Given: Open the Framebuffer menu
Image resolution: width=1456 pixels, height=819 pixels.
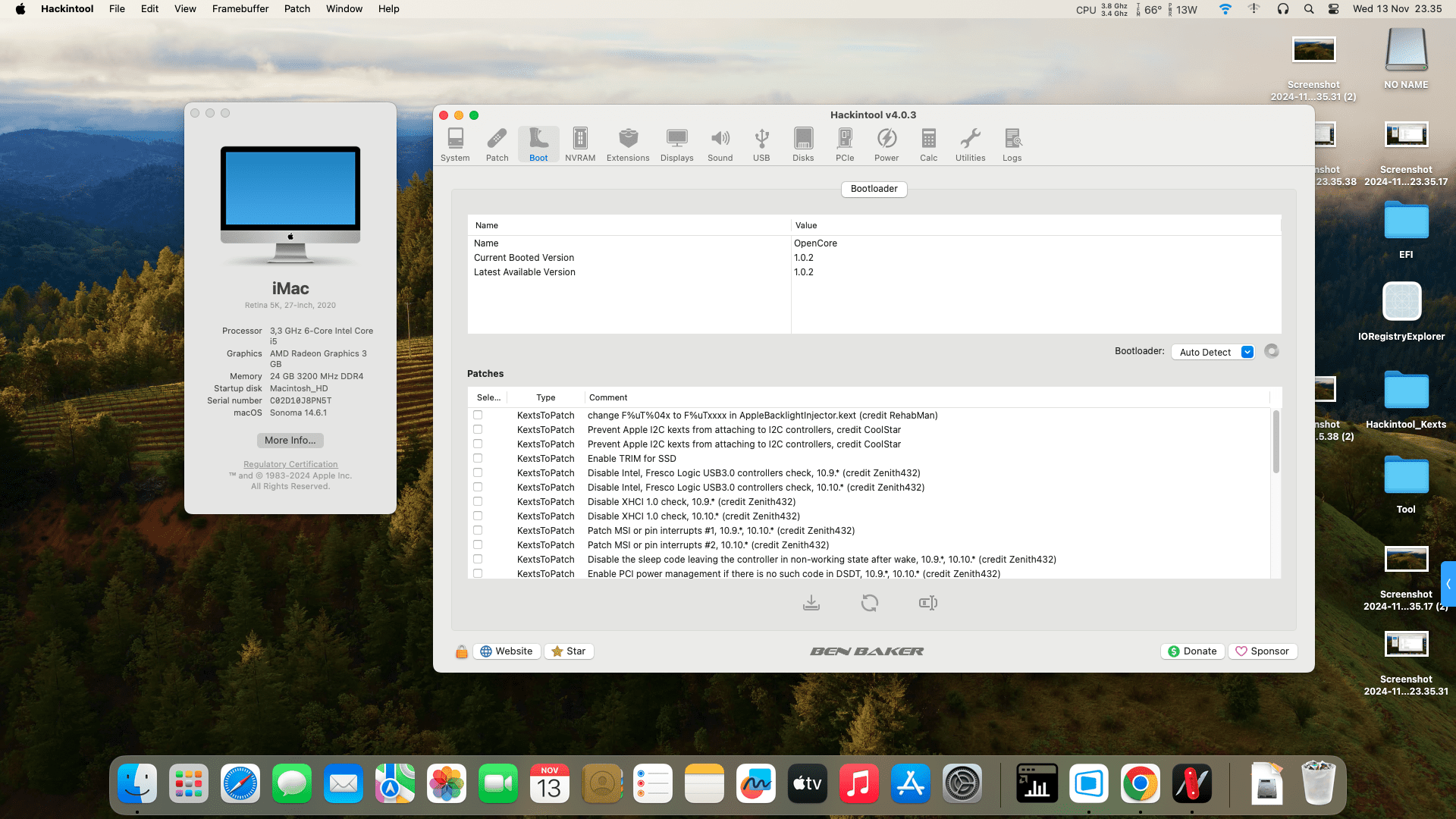Looking at the screenshot, I should (240, 8).
